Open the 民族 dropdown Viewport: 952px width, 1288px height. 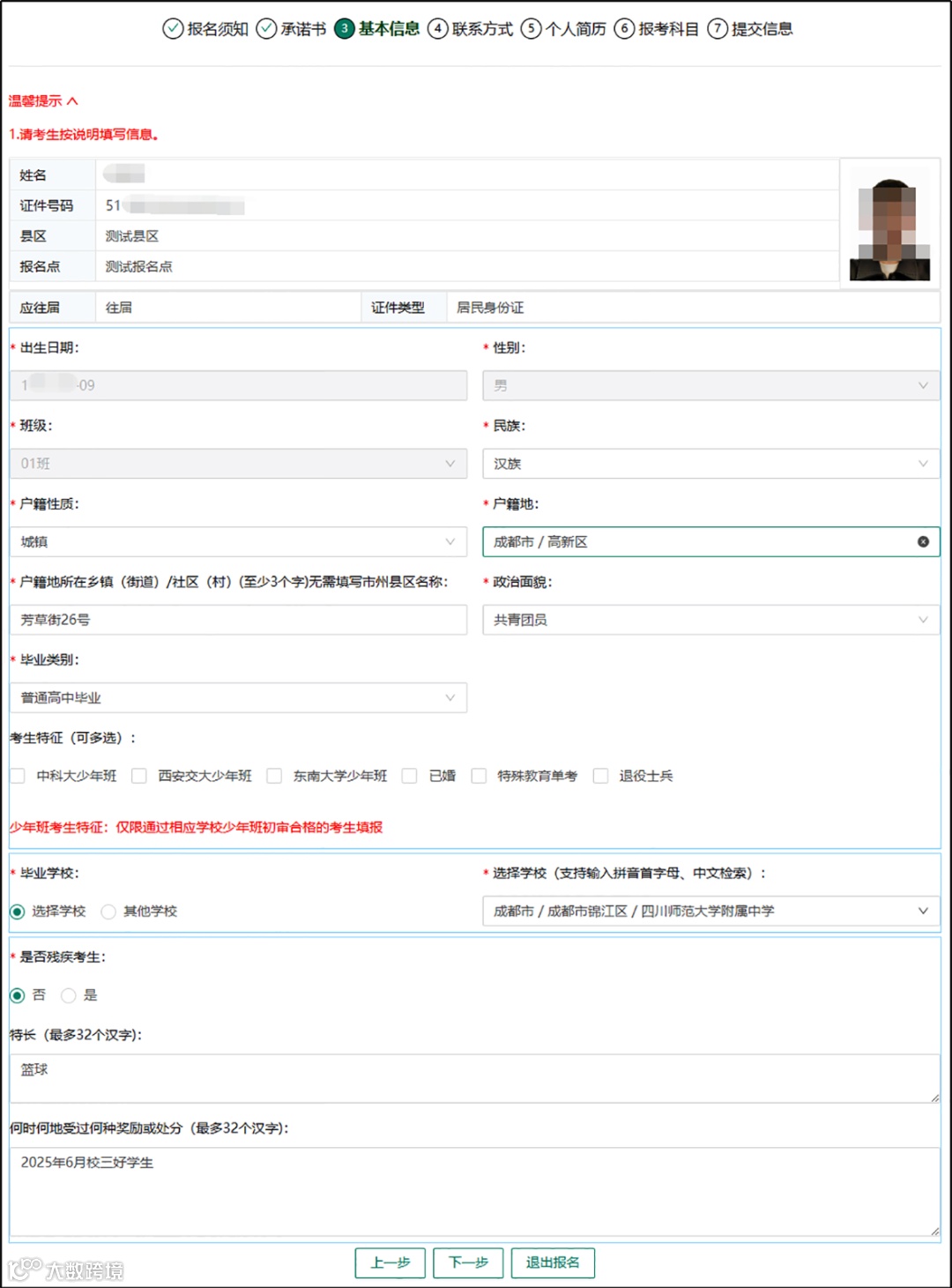pos(922,463)
